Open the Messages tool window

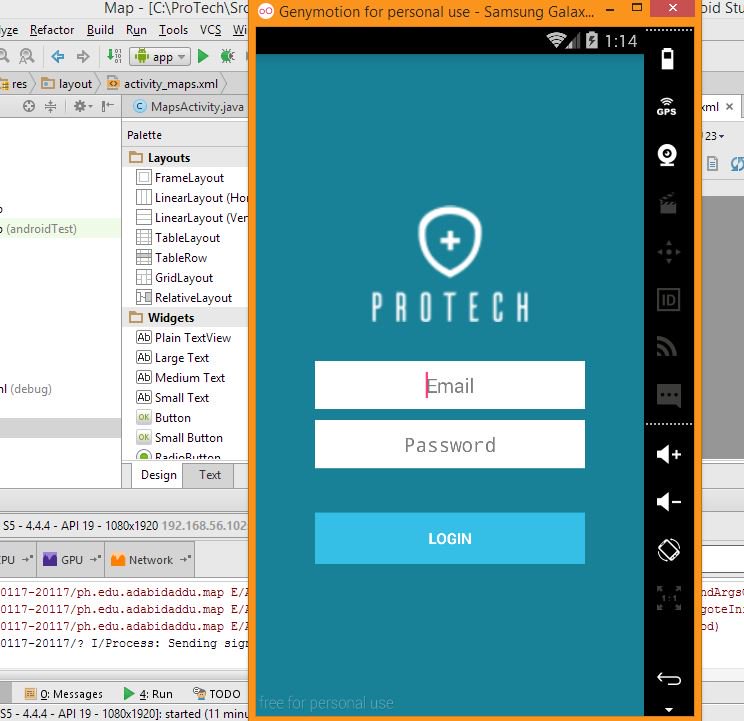64,694
